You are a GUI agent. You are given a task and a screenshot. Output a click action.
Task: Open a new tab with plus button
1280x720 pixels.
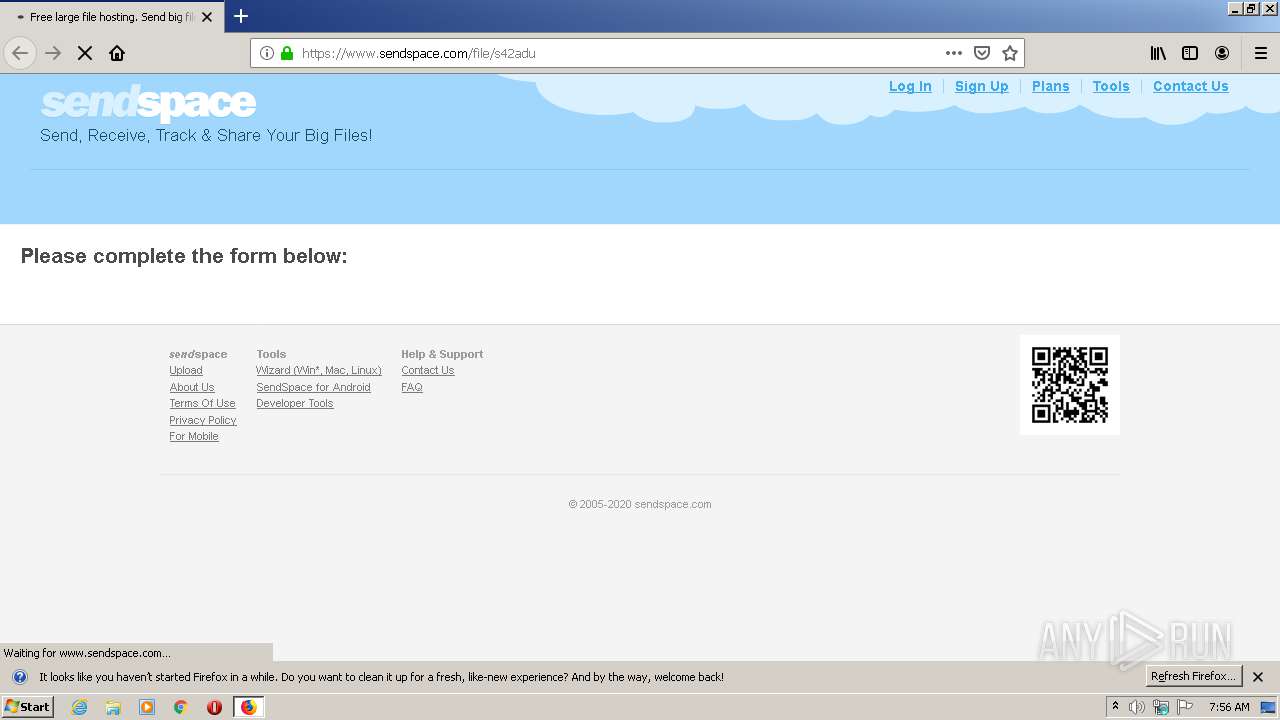241,16
